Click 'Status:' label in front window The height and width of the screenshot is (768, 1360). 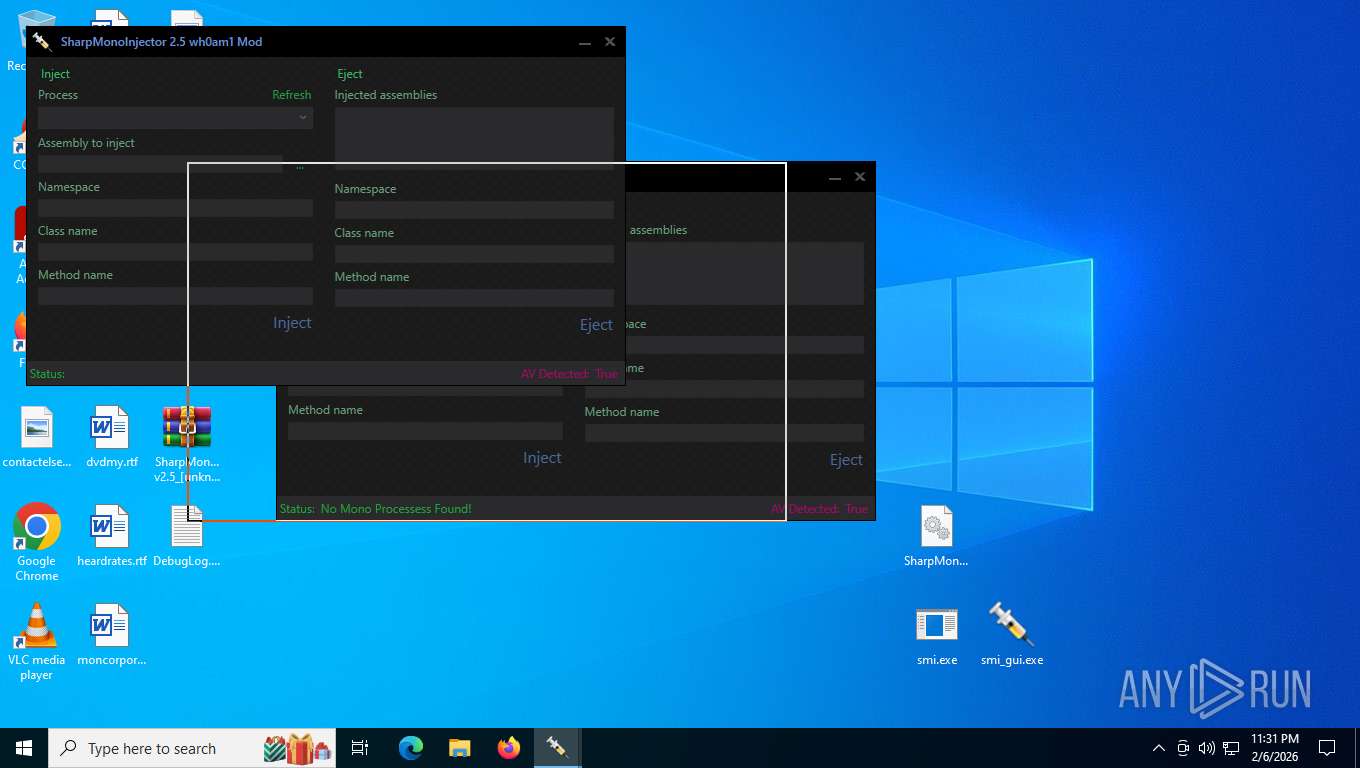click(47, 374)
